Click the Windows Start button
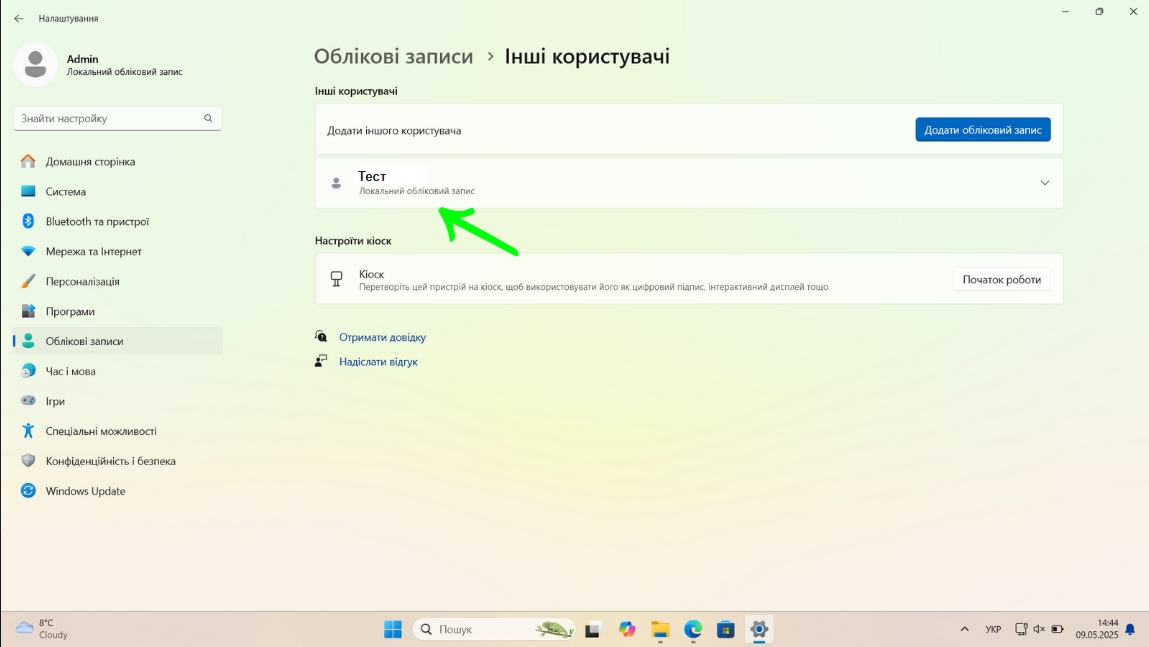 click(x=393, y=629)
